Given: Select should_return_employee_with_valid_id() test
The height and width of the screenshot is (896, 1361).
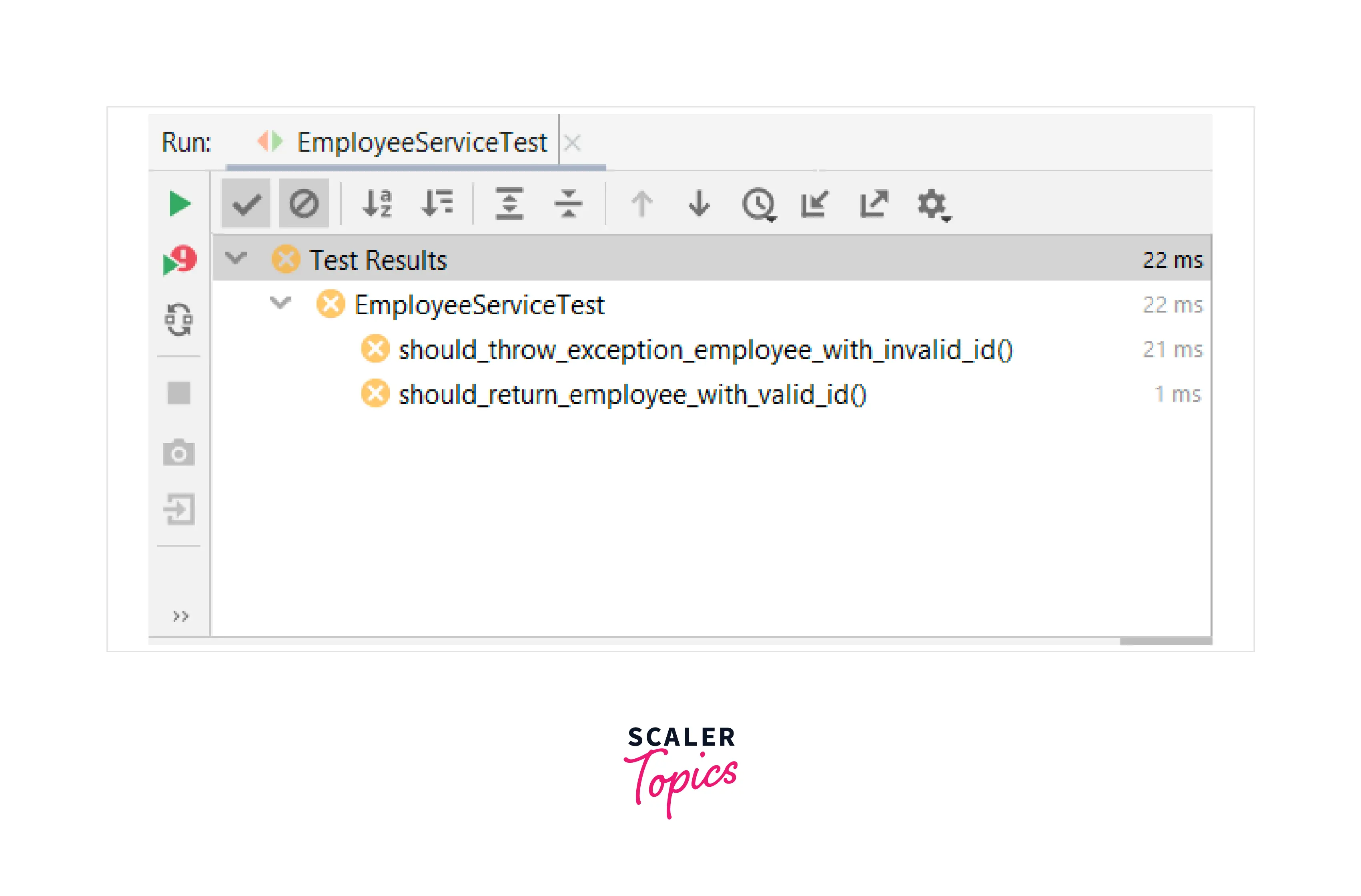Looking at the screenshot, I should [x=632, y=395].
